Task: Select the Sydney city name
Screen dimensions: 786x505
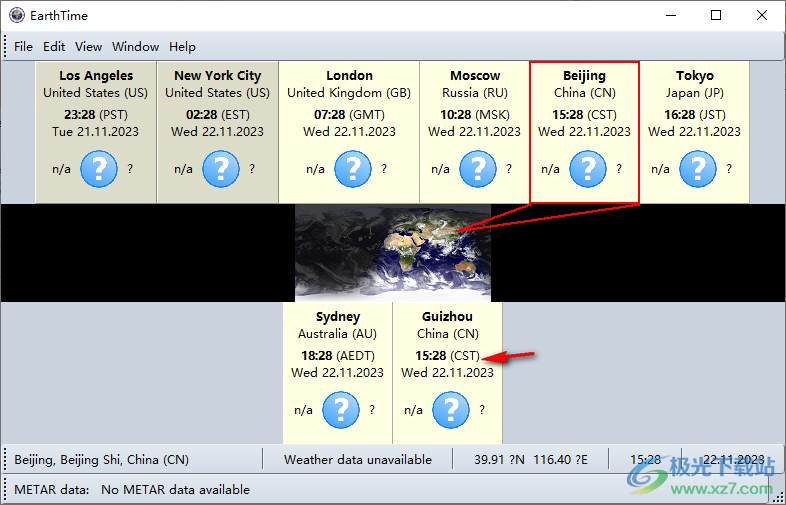Action: [x=338, y=317]
